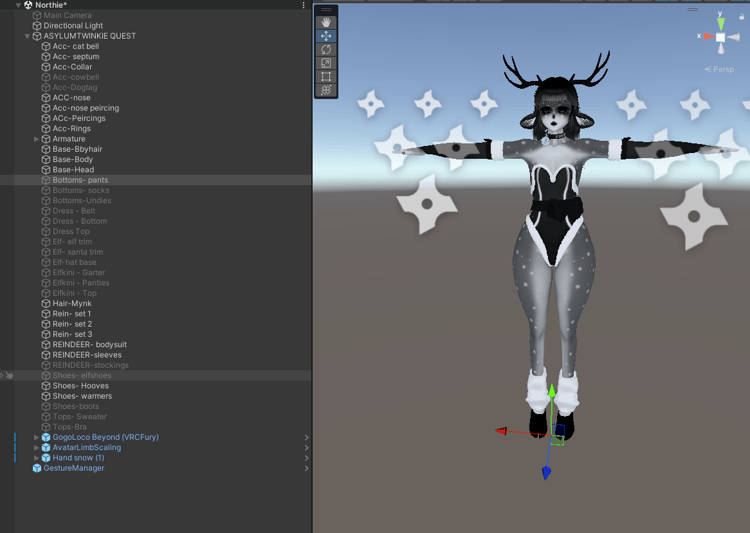Select disabled Acc-cowbell object

(x=76, y=77)
